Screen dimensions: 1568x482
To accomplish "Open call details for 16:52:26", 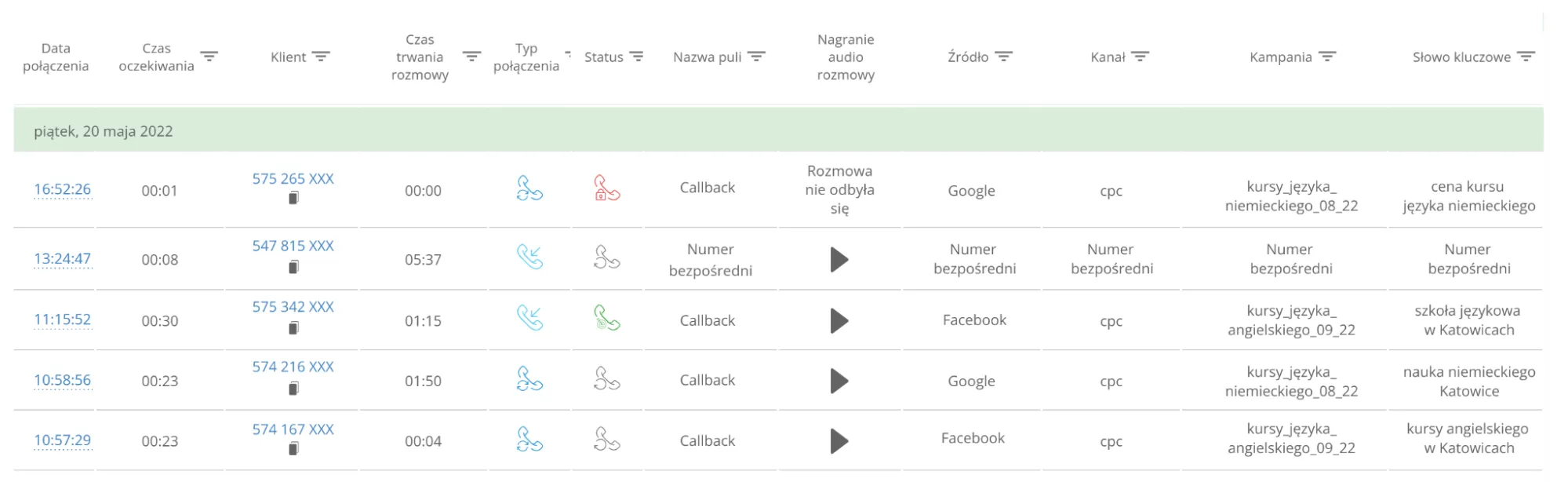I will click(x=62, y=189).
